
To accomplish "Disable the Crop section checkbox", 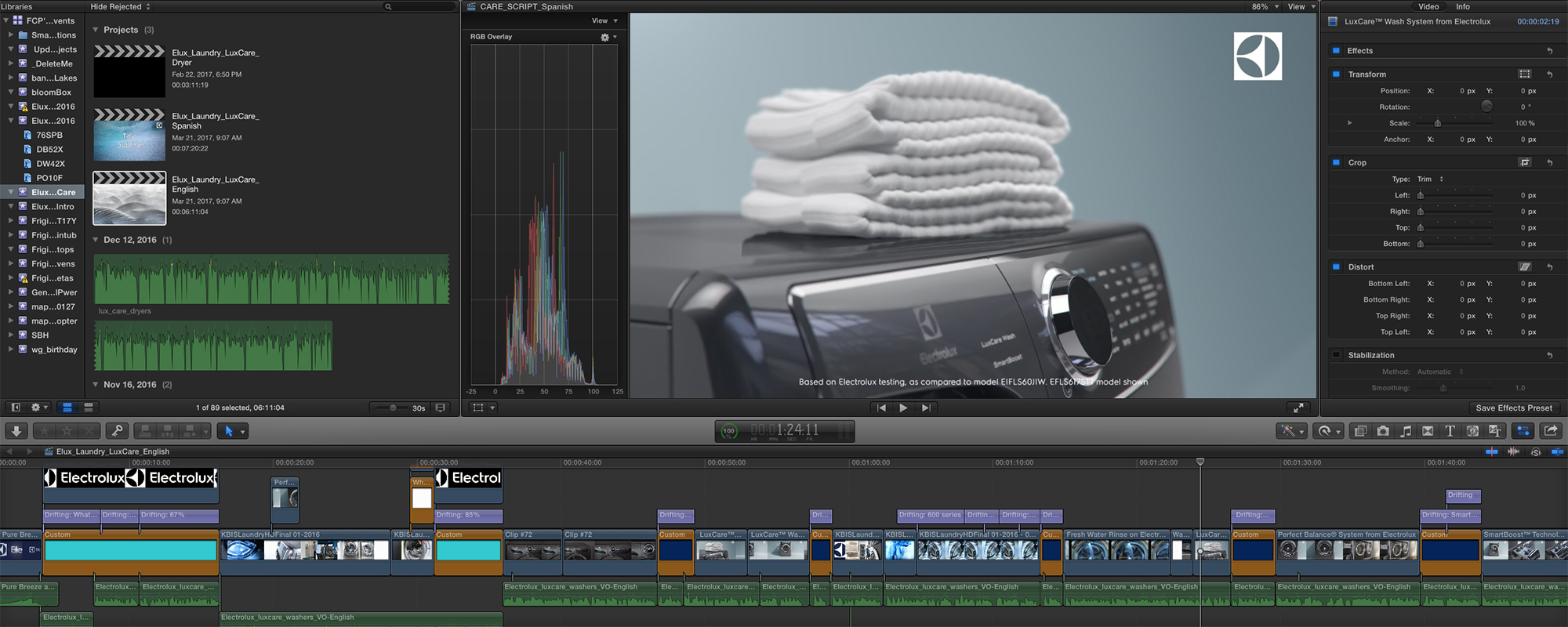I will click(x=1336, y=162).
